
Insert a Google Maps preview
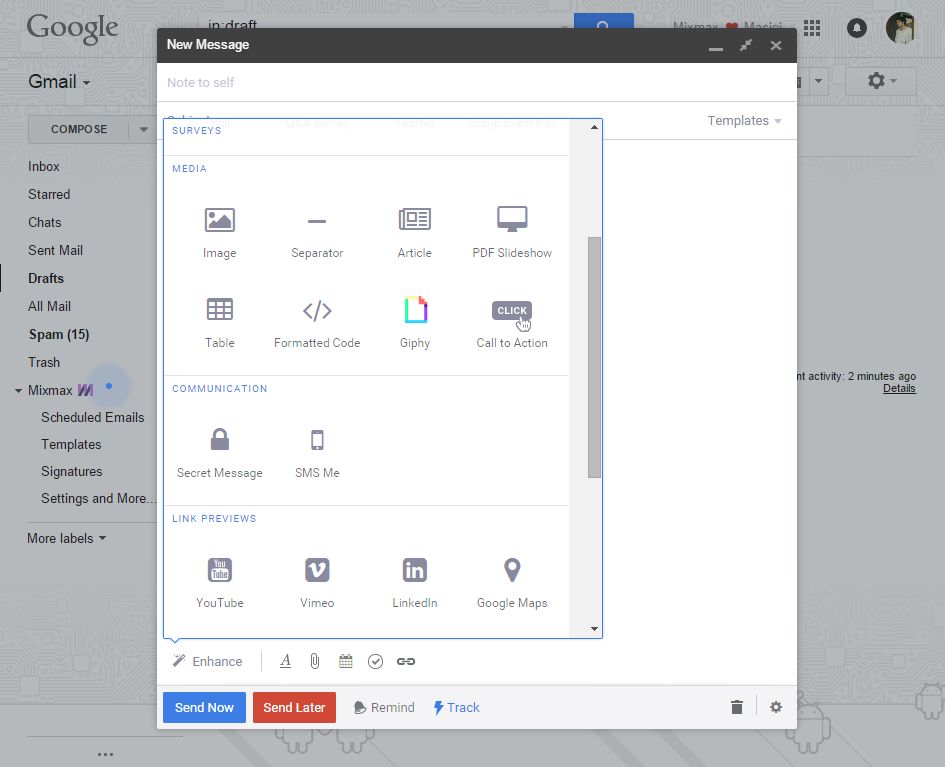512,583
